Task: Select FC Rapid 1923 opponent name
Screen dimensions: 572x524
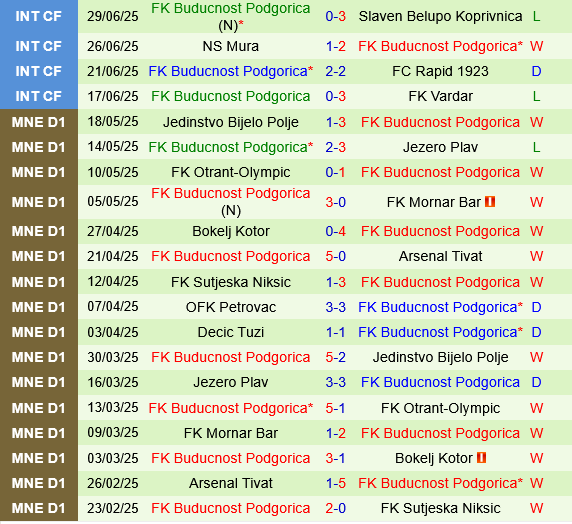Action: tap(440, 71)
